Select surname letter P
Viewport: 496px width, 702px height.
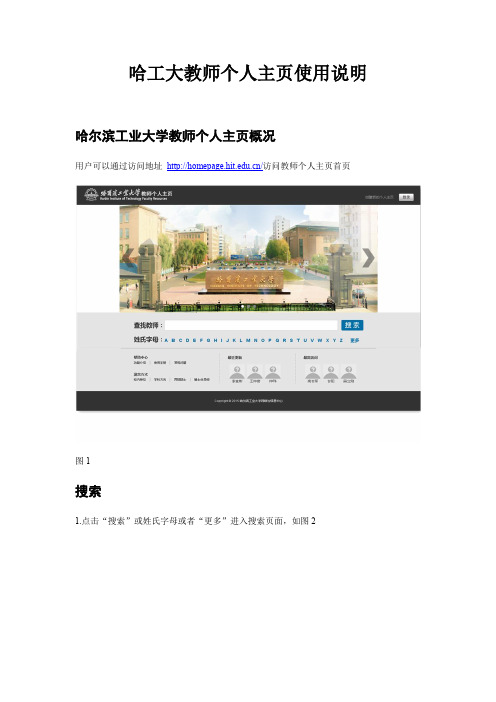(270, 340)
